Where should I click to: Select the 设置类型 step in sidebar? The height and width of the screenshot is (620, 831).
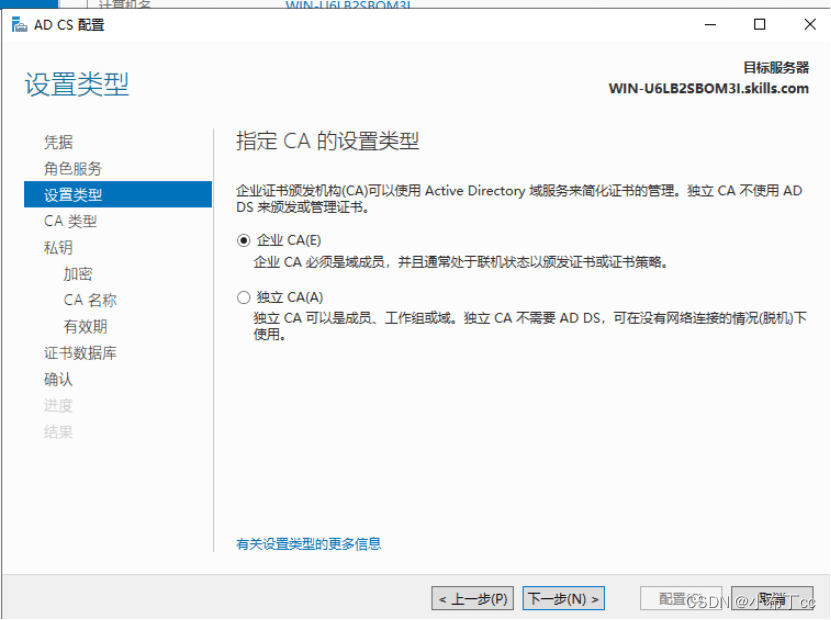coord(118,194)
